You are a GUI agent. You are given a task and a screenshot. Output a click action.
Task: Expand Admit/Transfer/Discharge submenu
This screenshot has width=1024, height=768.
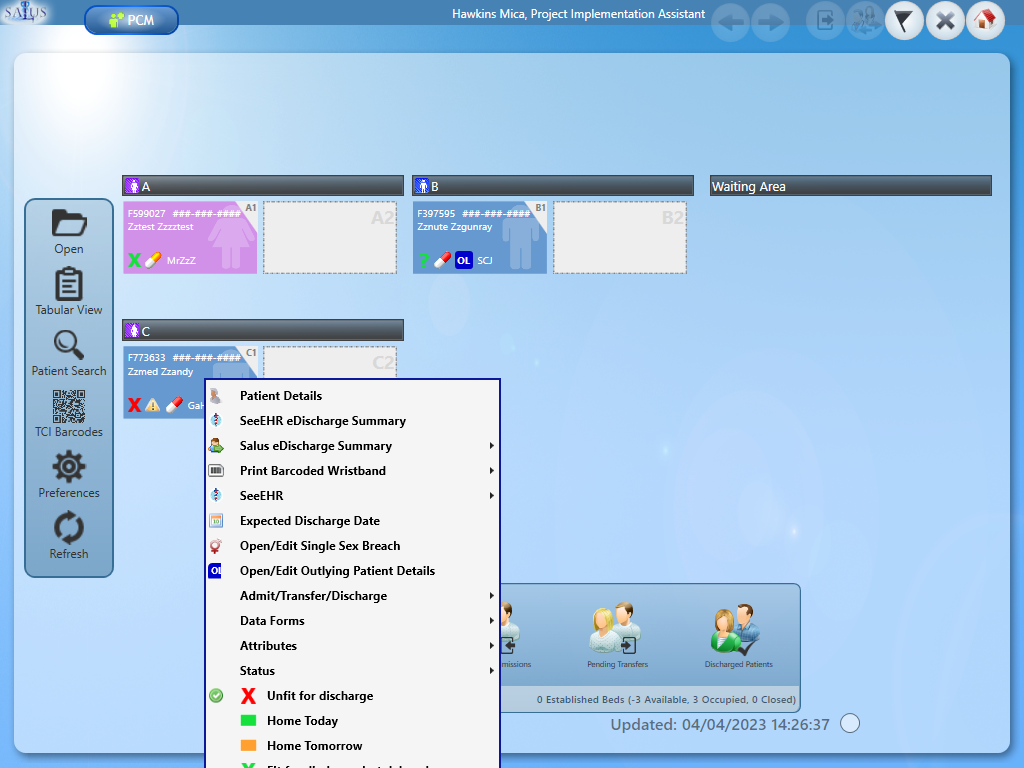coord(353,596)
